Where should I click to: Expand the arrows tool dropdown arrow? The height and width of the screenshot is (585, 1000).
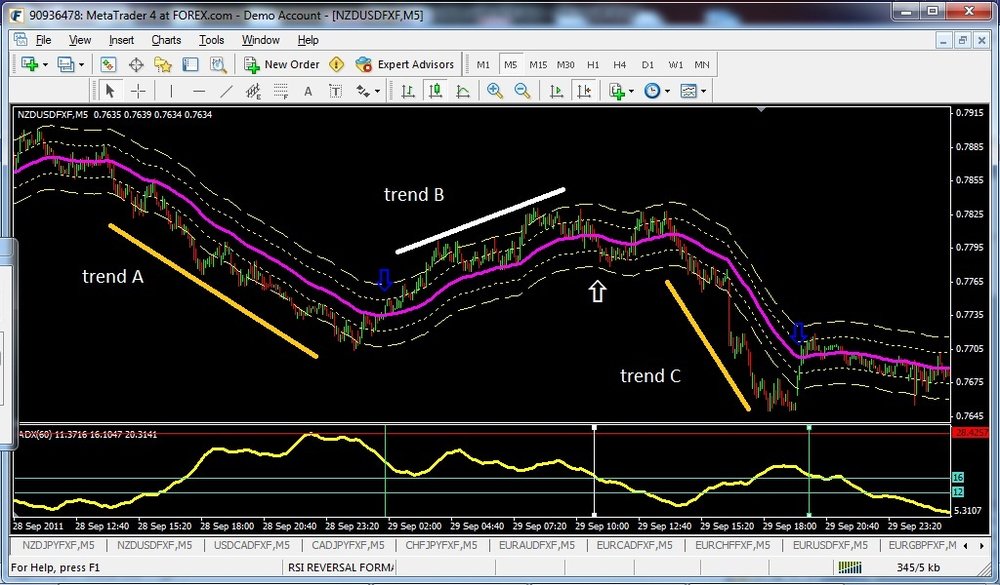click(x=378, y=92)
